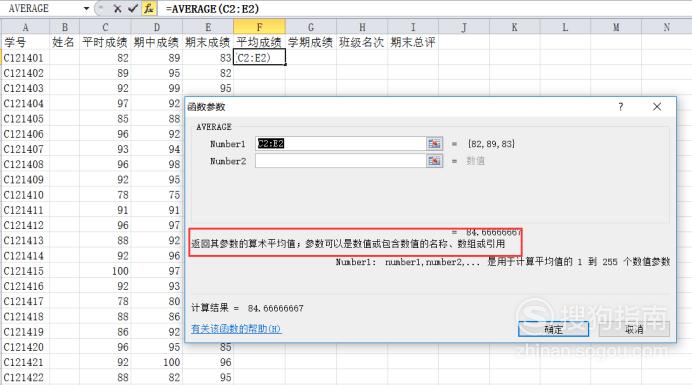Select cell C121401
The image size is (692, 385).
click(26, 58)
